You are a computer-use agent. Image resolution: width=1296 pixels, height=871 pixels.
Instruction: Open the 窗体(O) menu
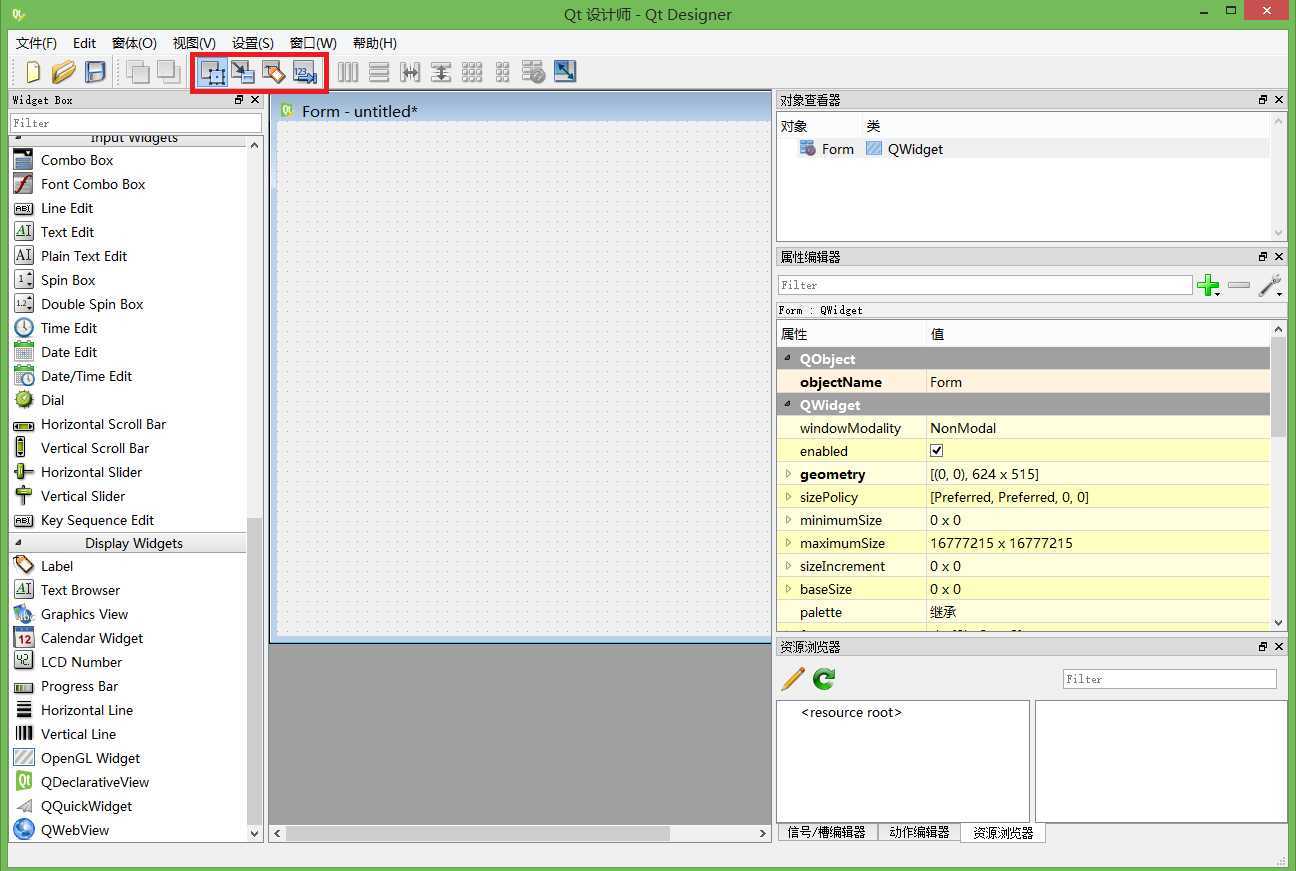coord(134,43)
